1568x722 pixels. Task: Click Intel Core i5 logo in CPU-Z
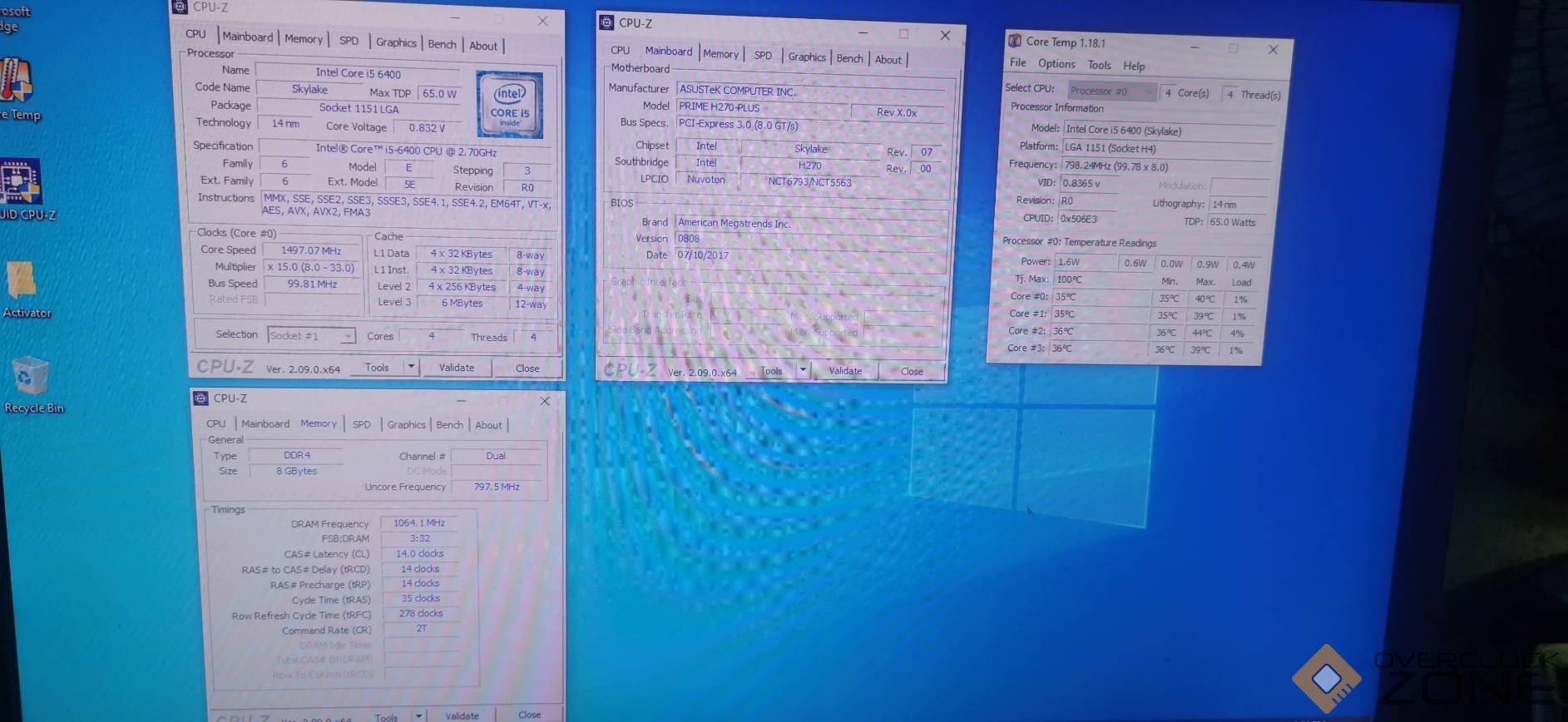[x=509, y=105]
